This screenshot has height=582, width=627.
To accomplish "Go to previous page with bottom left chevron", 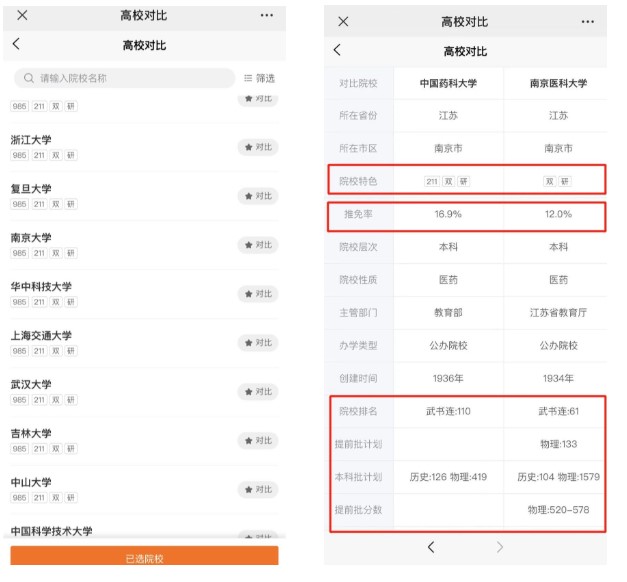I will [431, 547].
